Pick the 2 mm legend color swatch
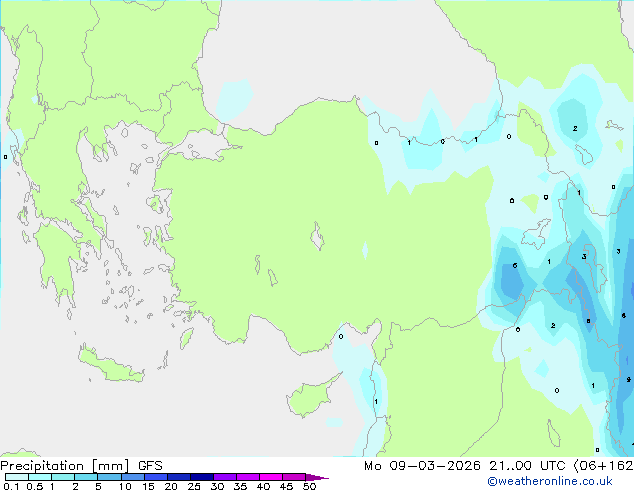Screen dimensions: 634x490 [86, 477]
